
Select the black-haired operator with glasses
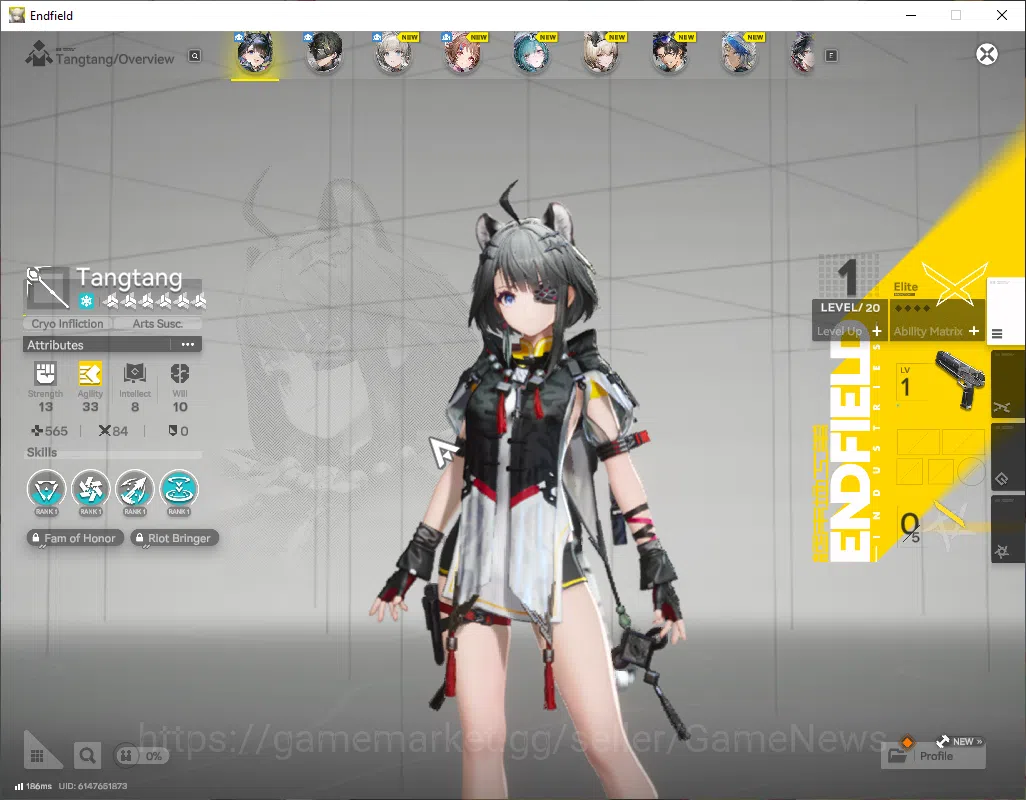[x=671, y=54]
